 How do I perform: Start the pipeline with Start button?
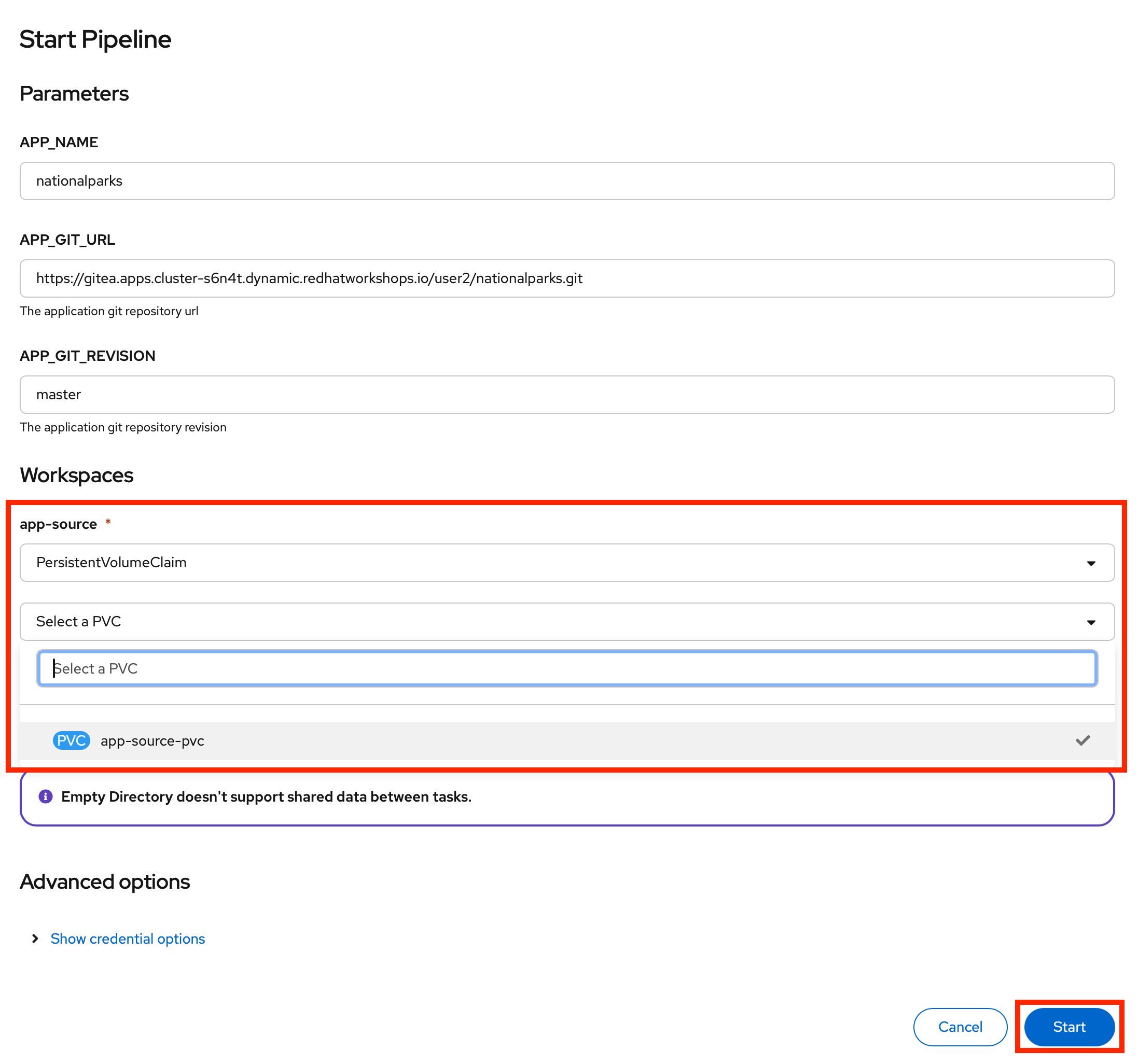tap(1068, 1026)
